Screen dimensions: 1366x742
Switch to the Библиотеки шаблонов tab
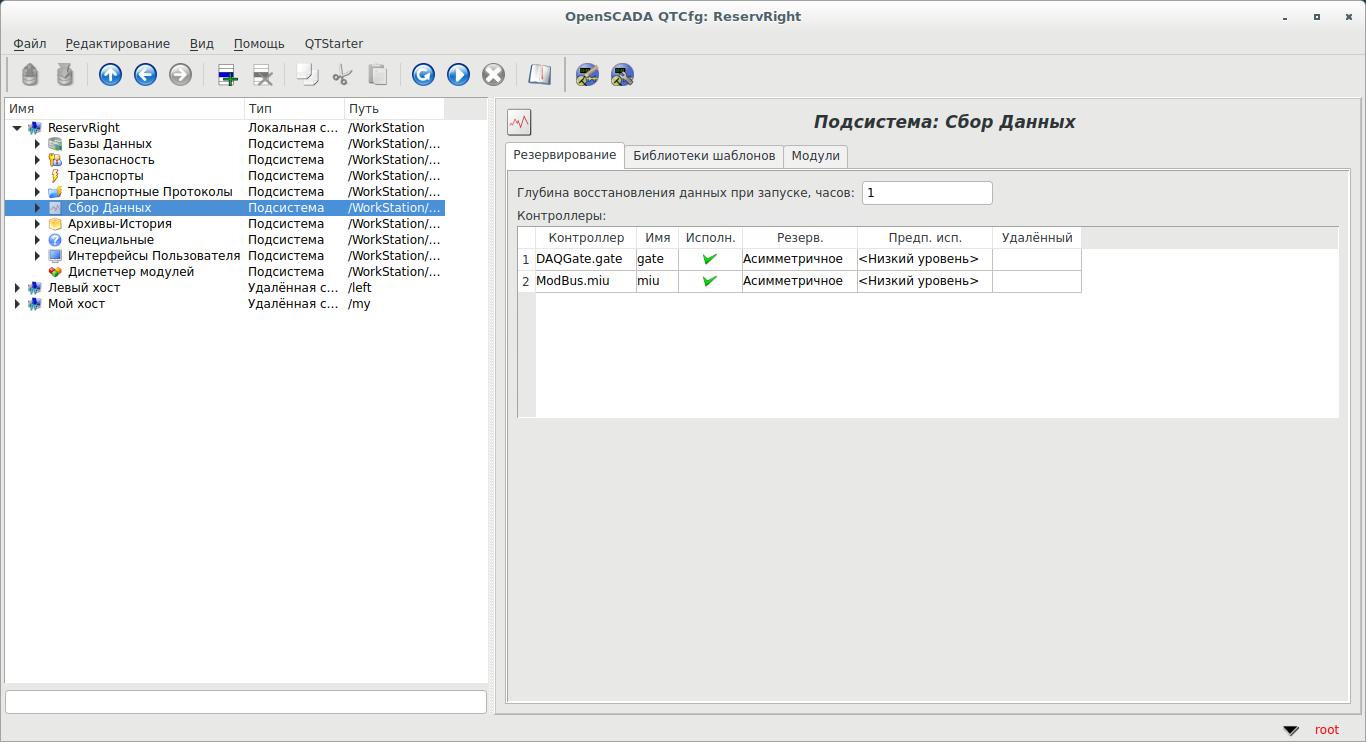click(x=704, y=156)
